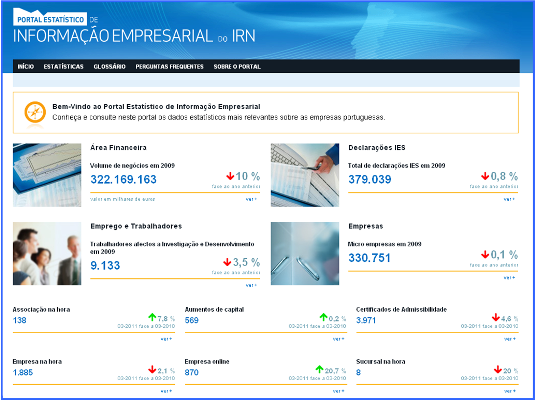Click green arrow next to 20,7 %

coord(319,369)
